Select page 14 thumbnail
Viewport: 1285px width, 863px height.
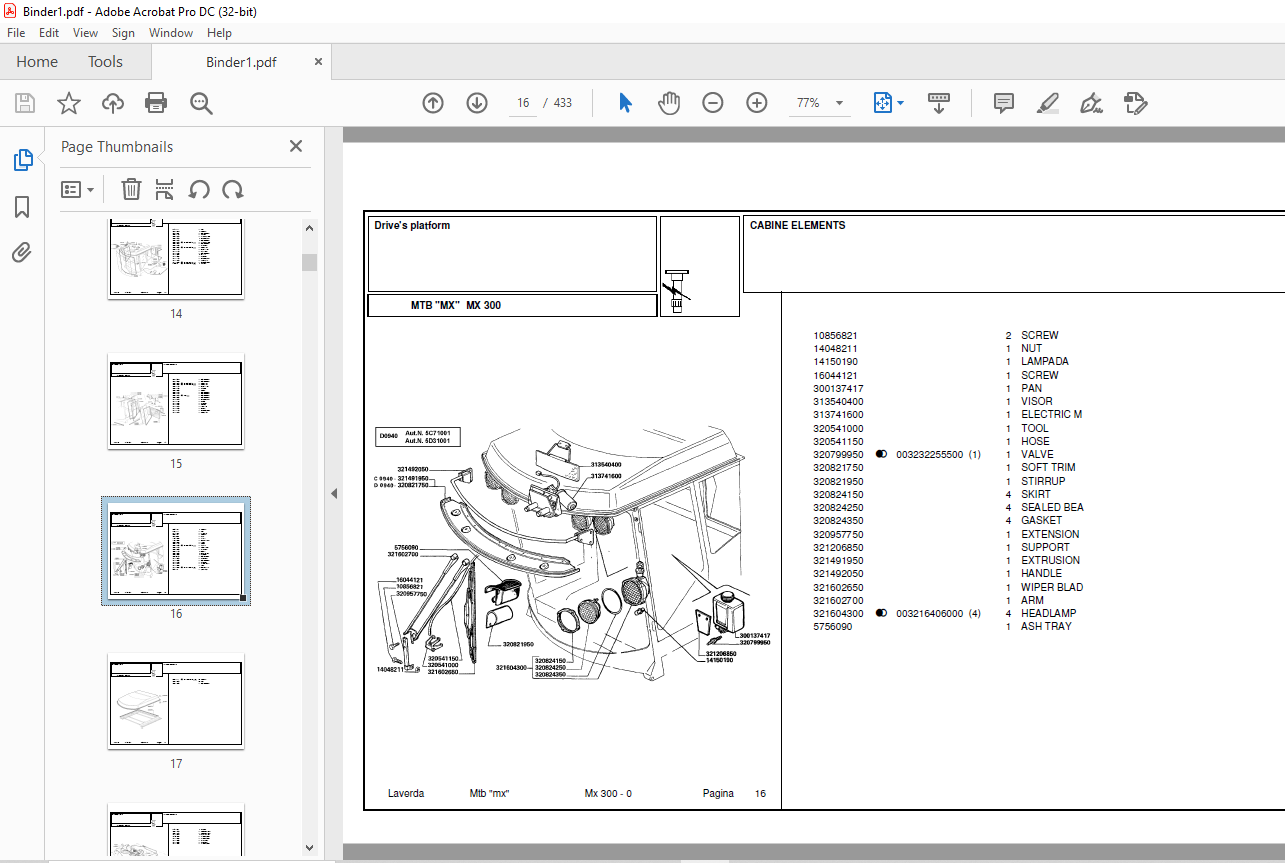tap(176, 259)
